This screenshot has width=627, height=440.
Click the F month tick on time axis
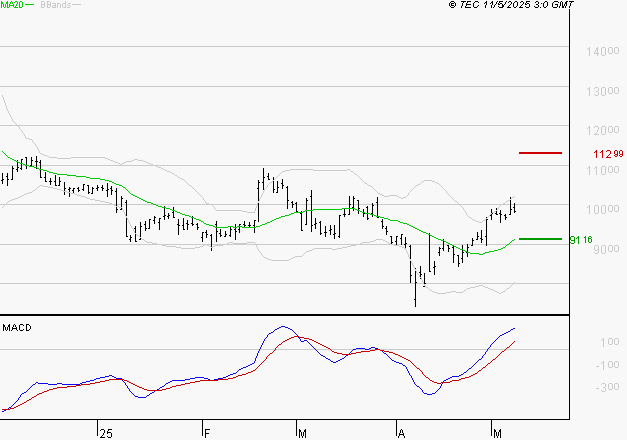207,434
